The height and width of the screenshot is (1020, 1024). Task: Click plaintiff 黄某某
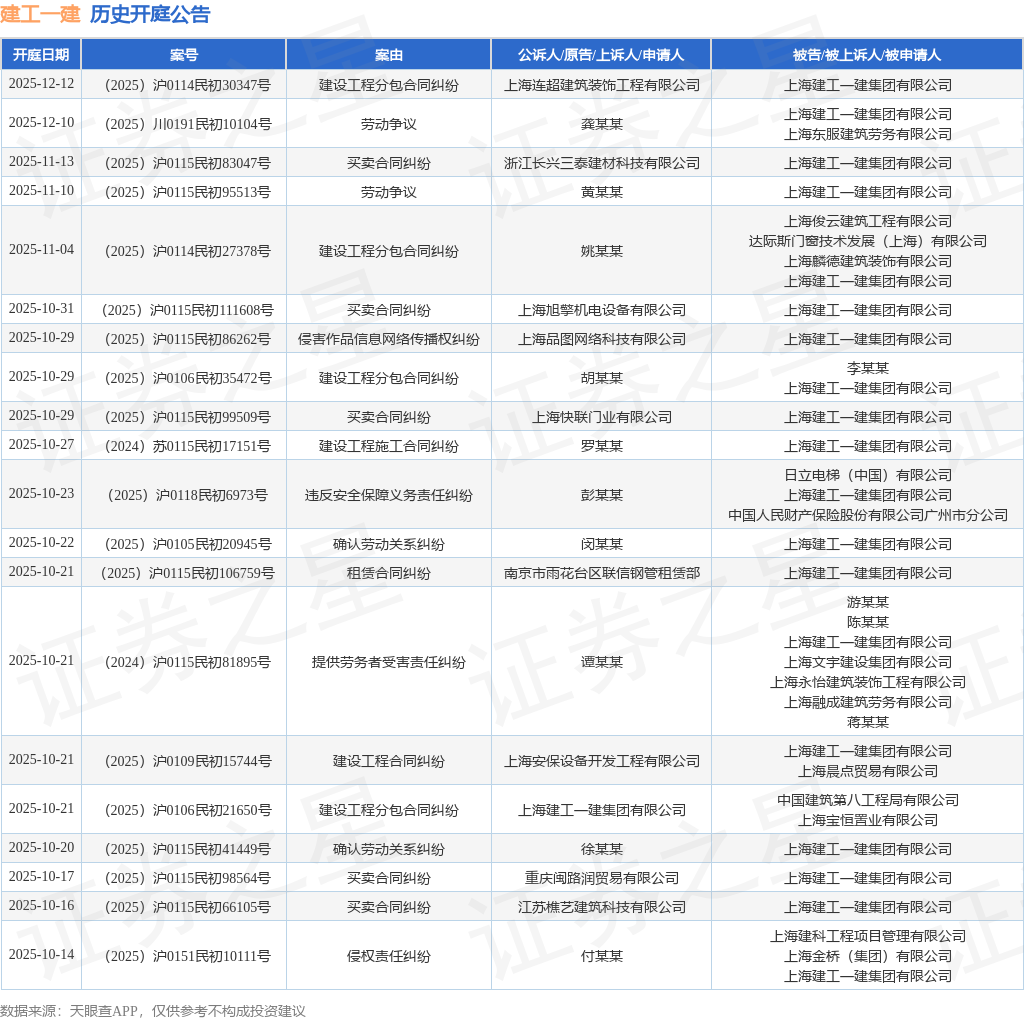(601, 192)
